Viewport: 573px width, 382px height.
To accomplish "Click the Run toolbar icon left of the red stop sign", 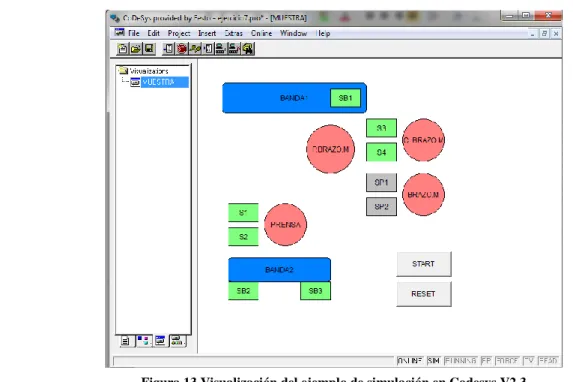I will (168, 49).
